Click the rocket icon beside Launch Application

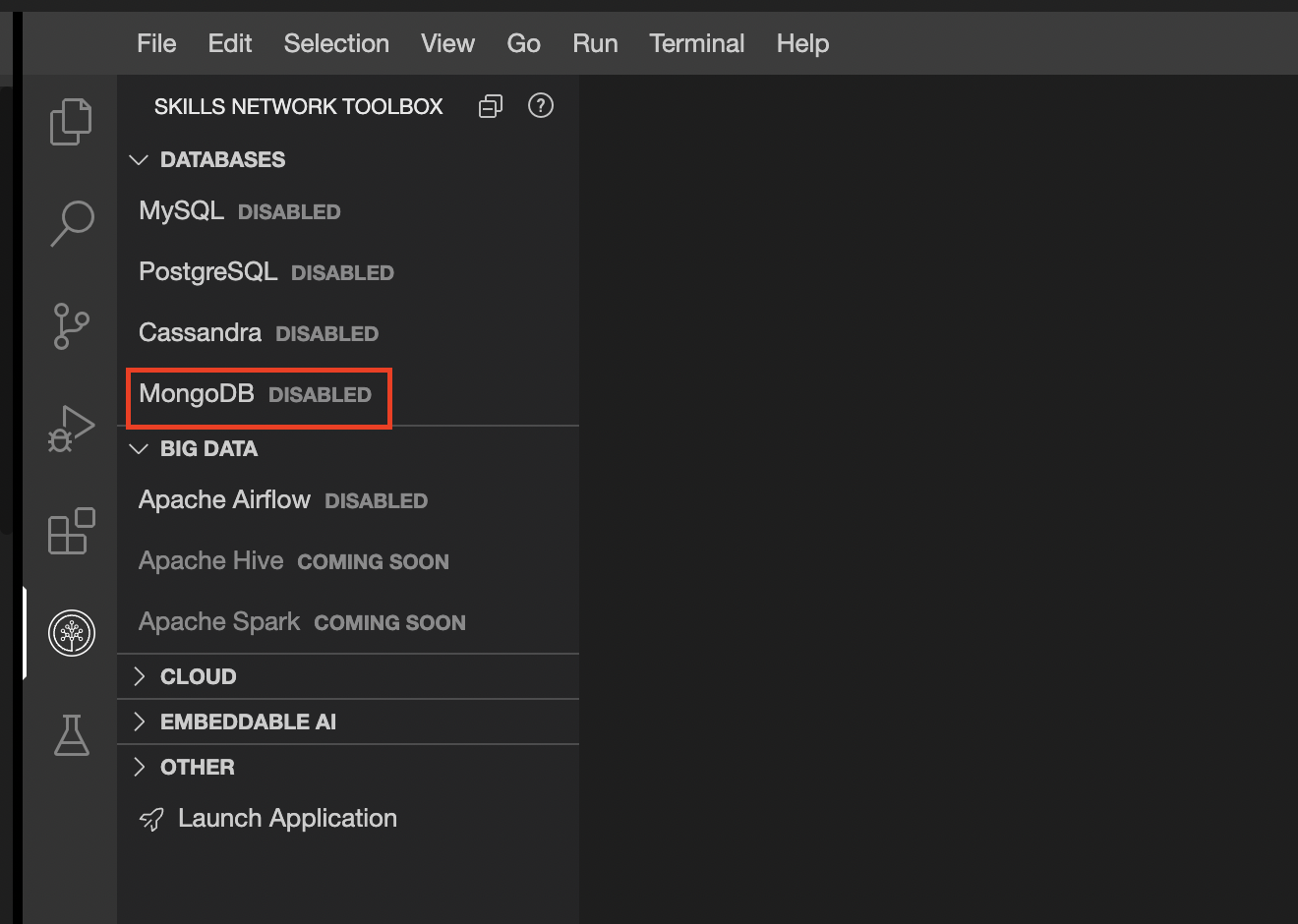[151, 819]
